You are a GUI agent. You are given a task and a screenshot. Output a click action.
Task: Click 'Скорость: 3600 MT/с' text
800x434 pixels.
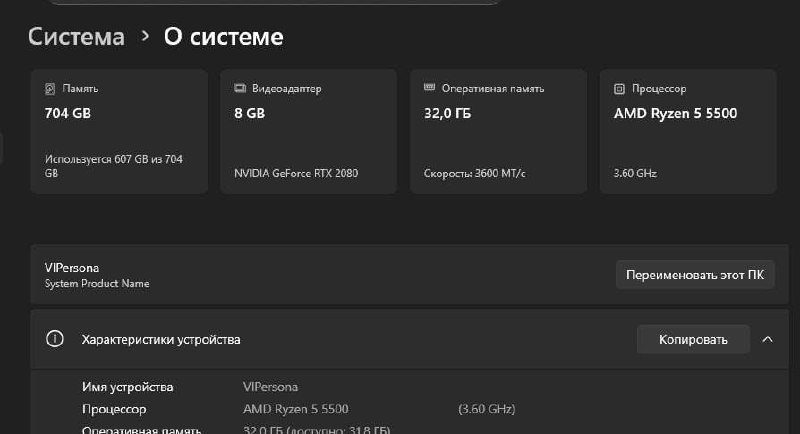pyautogui.click(x=474, y=173)
